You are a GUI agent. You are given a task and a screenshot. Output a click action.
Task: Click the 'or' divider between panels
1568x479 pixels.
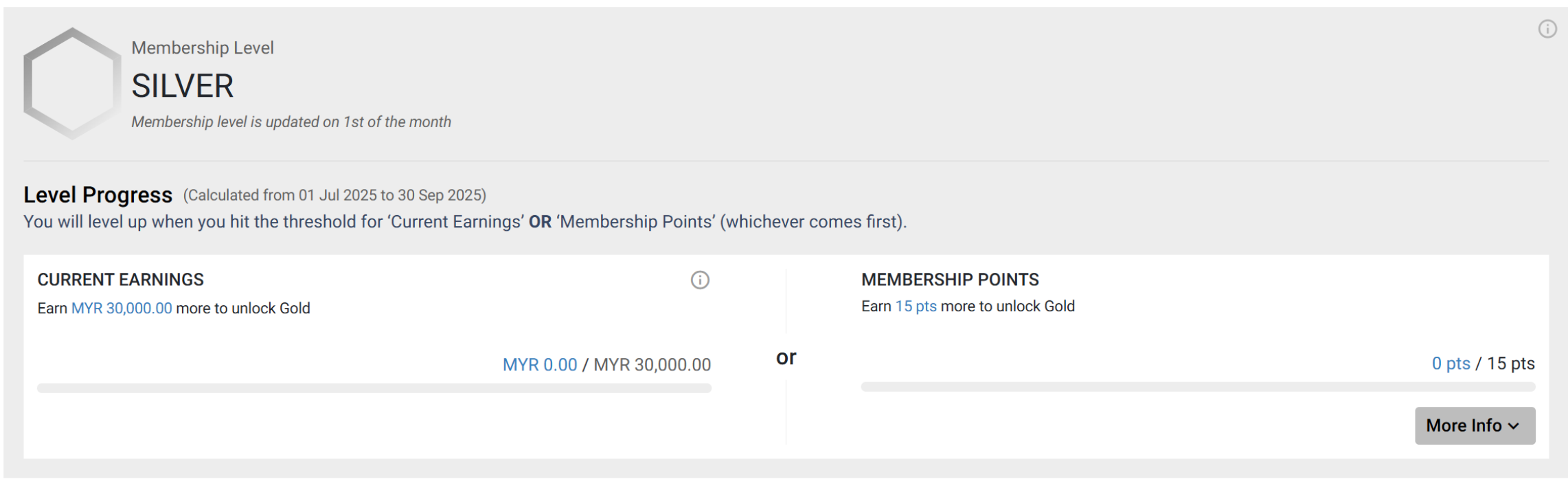(786, 357)
